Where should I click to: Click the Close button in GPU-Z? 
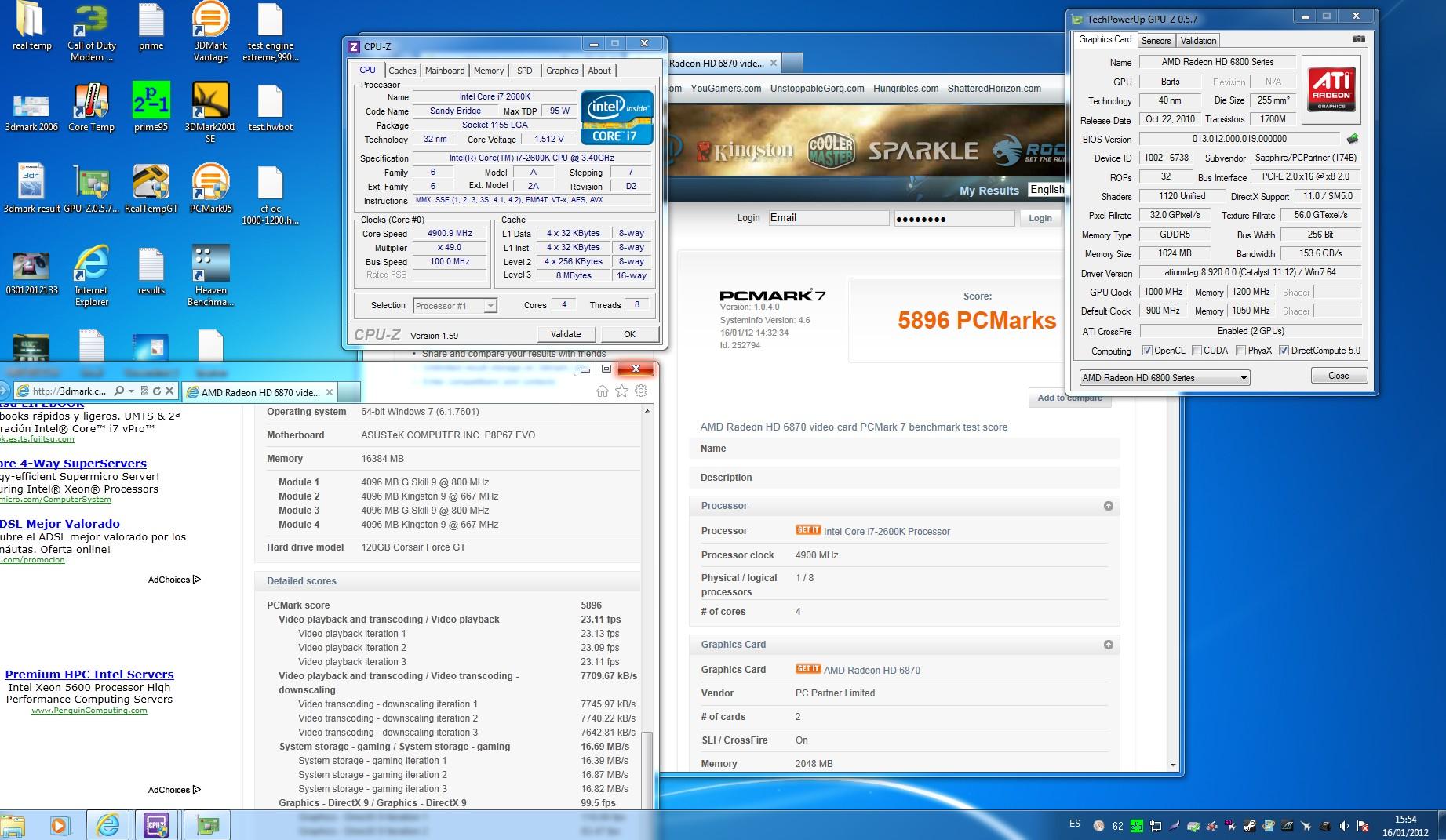(x=1339, y=376)
